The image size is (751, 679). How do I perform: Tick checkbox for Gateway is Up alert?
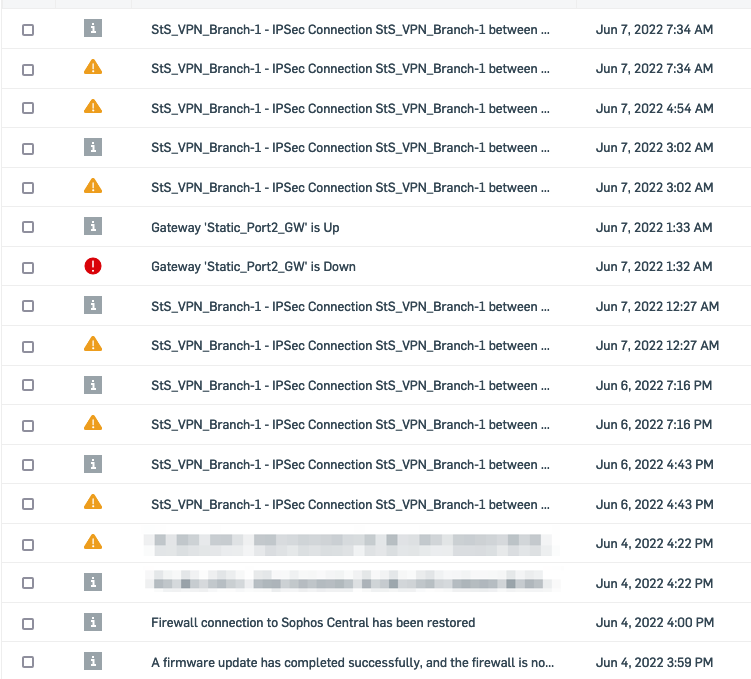(28, 227)
